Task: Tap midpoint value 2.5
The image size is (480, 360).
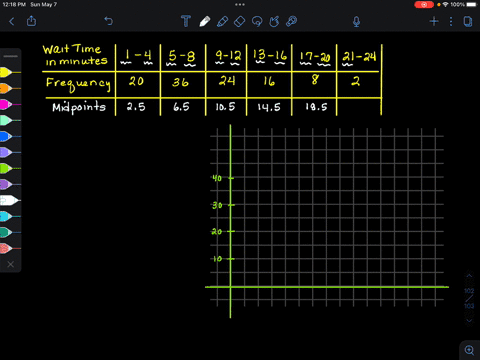Action: click(x=136, y=107)
